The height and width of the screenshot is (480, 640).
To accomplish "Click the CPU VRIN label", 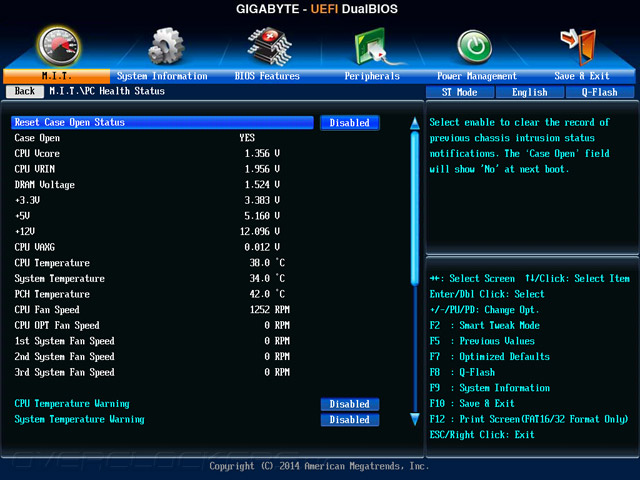I will click(35, 169).
